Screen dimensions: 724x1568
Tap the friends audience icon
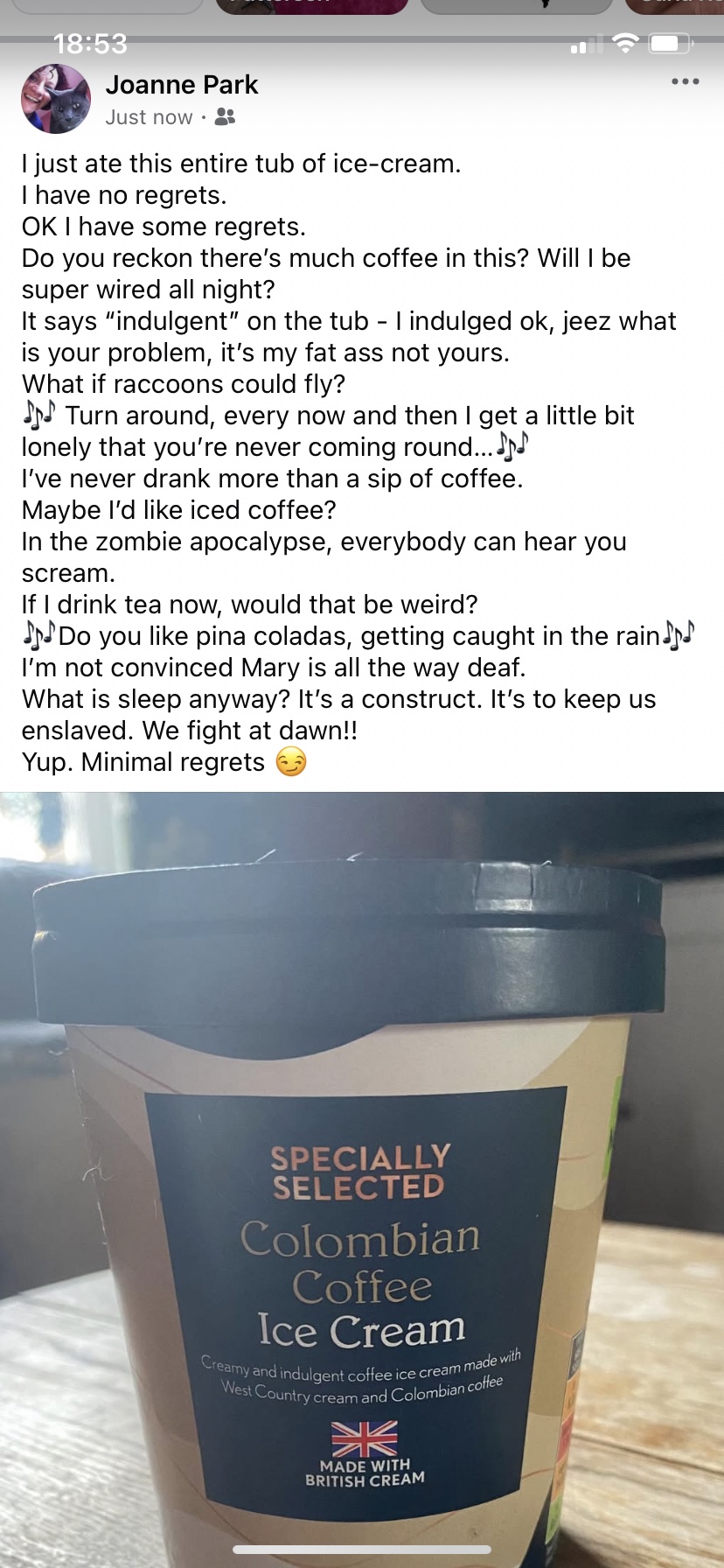225,116
